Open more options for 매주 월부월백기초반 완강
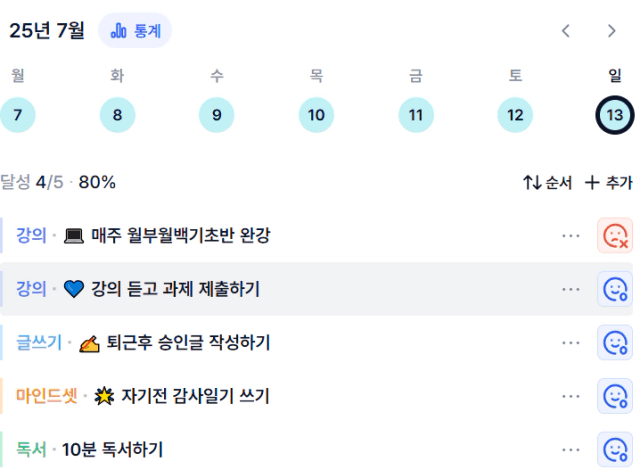The height and width of the screenshot is (470, 640). (571, 236)
